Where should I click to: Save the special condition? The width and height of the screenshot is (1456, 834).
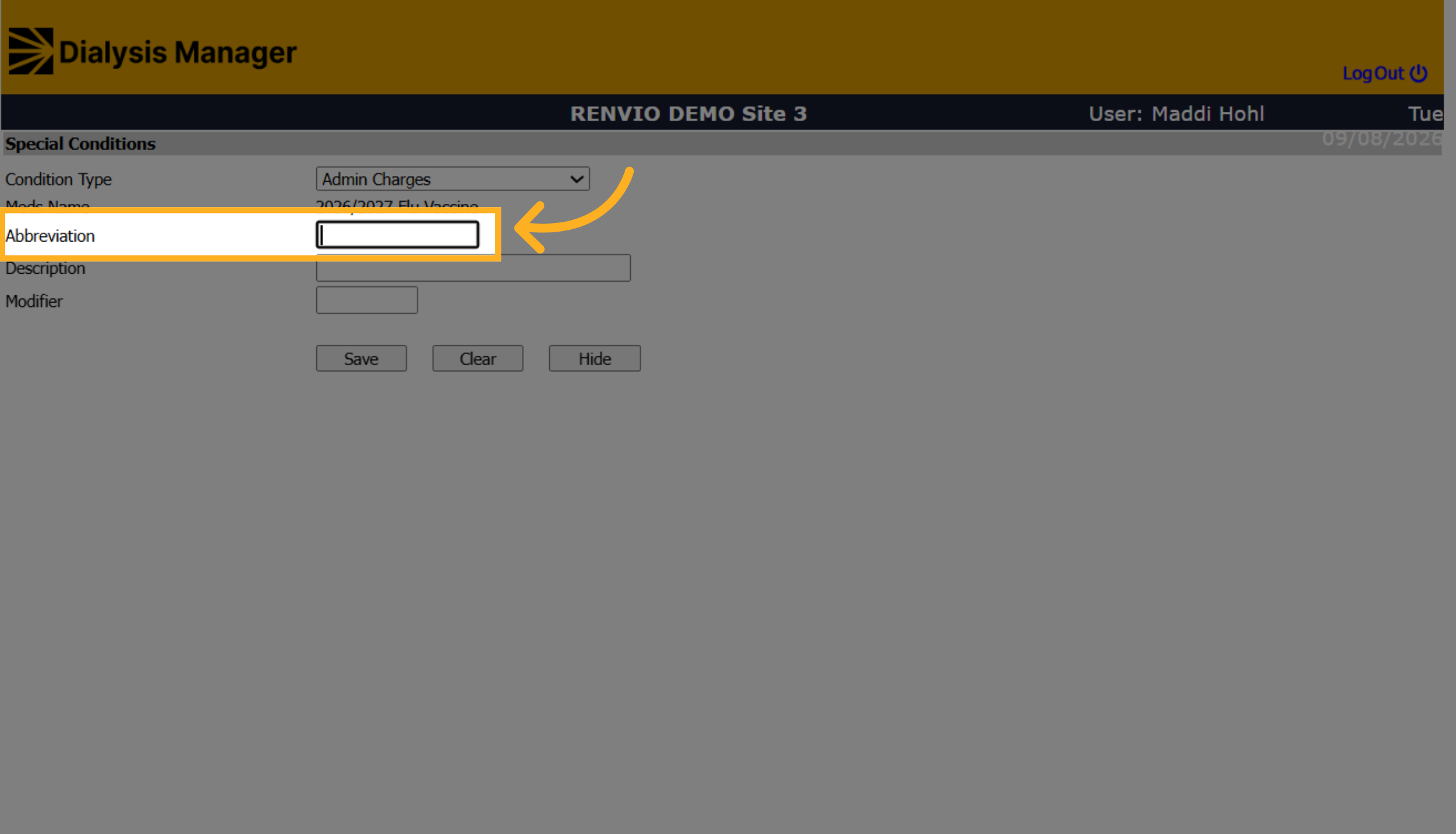coord(361,358)
